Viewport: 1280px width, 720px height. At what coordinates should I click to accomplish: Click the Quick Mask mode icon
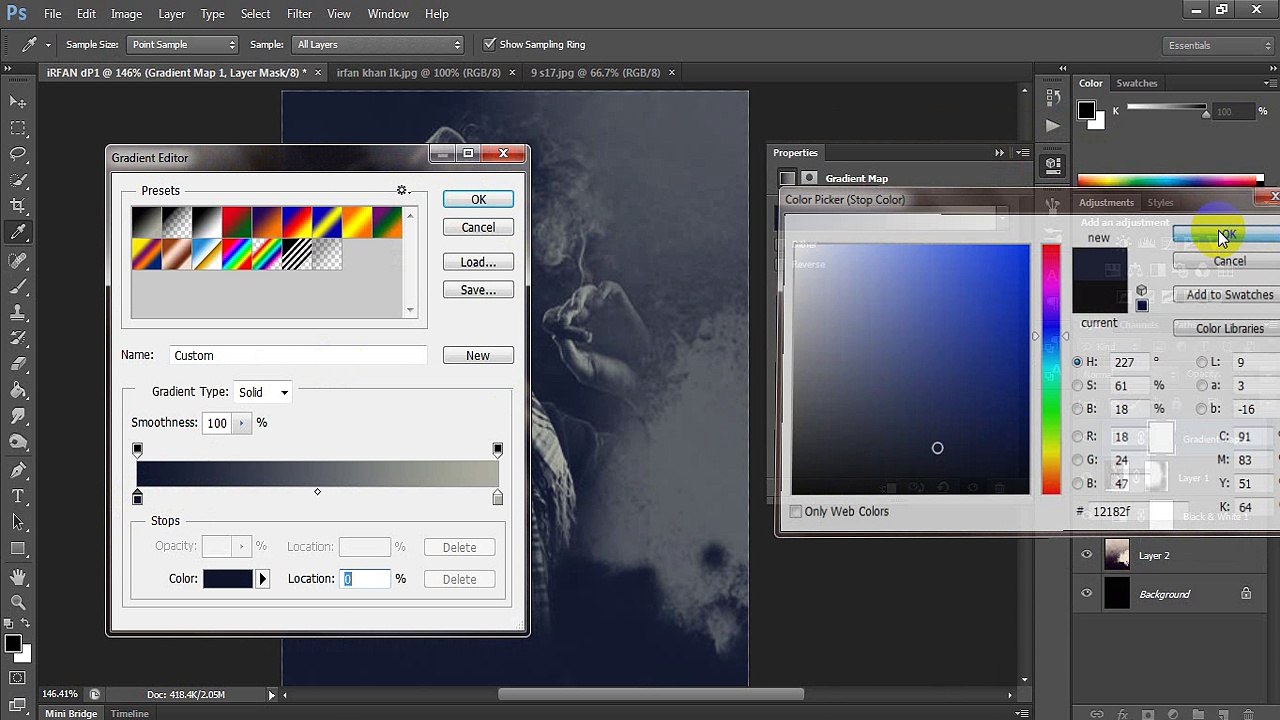(x=18, y=678)
